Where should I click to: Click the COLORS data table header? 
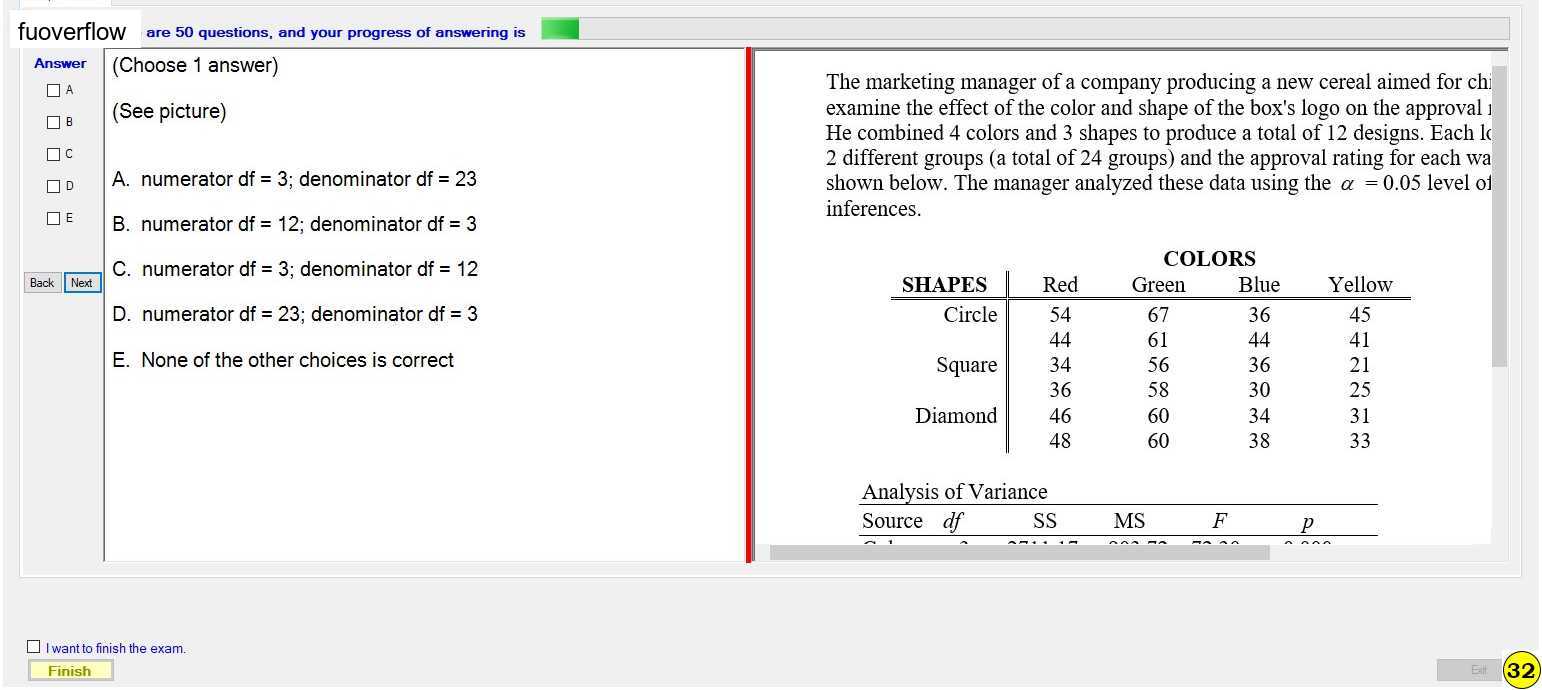[1209, 258]
